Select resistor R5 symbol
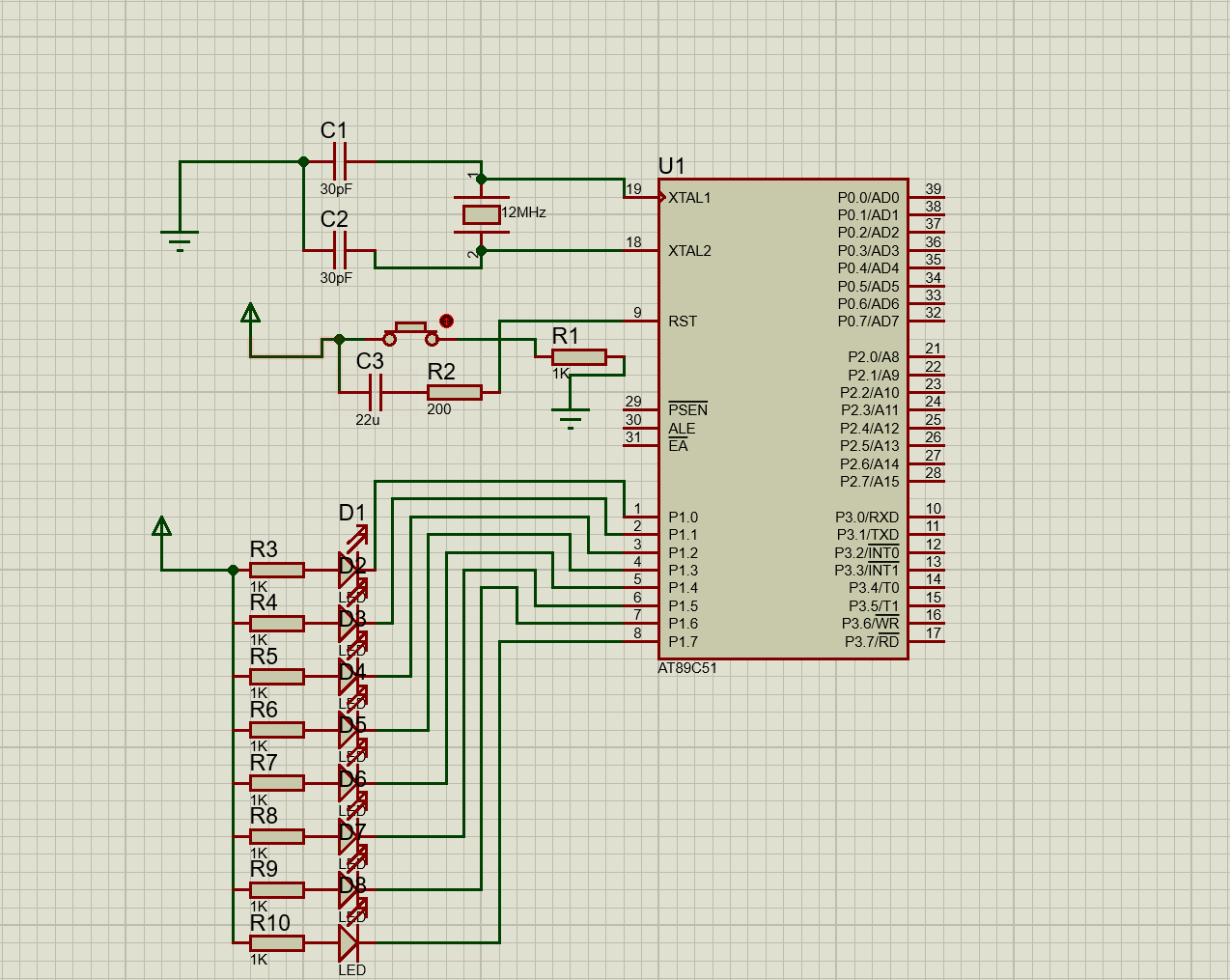 coord(277,677)
